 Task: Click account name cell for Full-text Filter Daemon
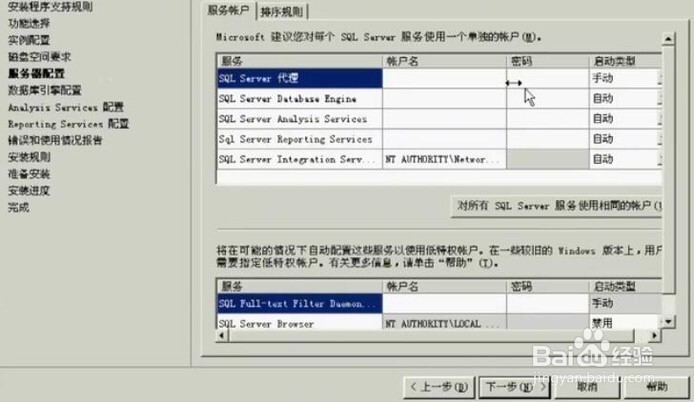point(444,304)
